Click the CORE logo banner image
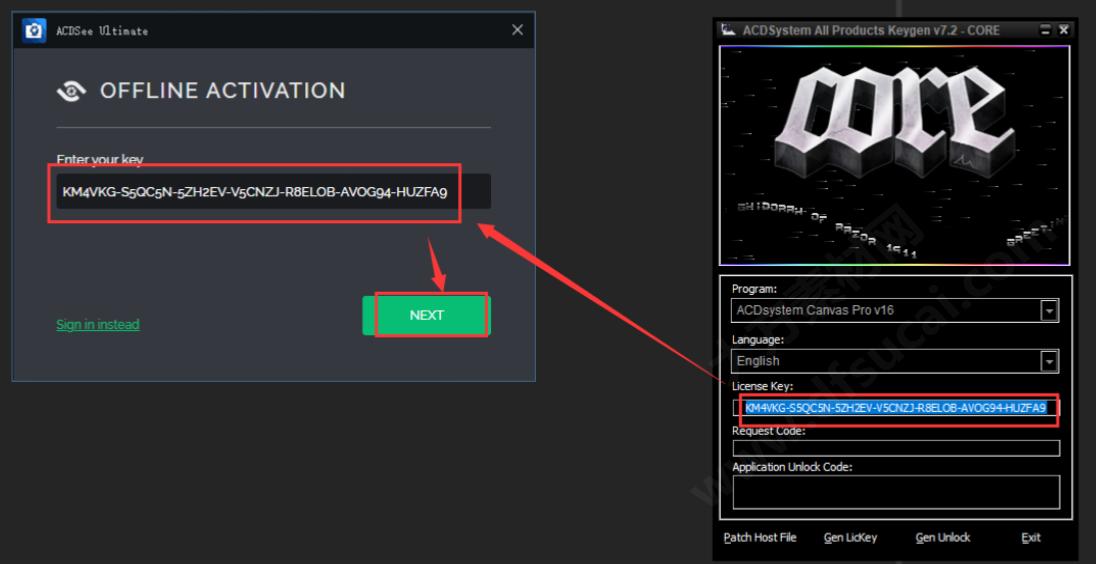 [895, 155]
